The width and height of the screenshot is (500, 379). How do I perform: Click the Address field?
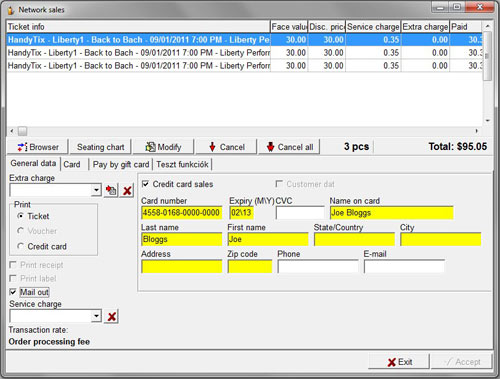pos(182,267)
